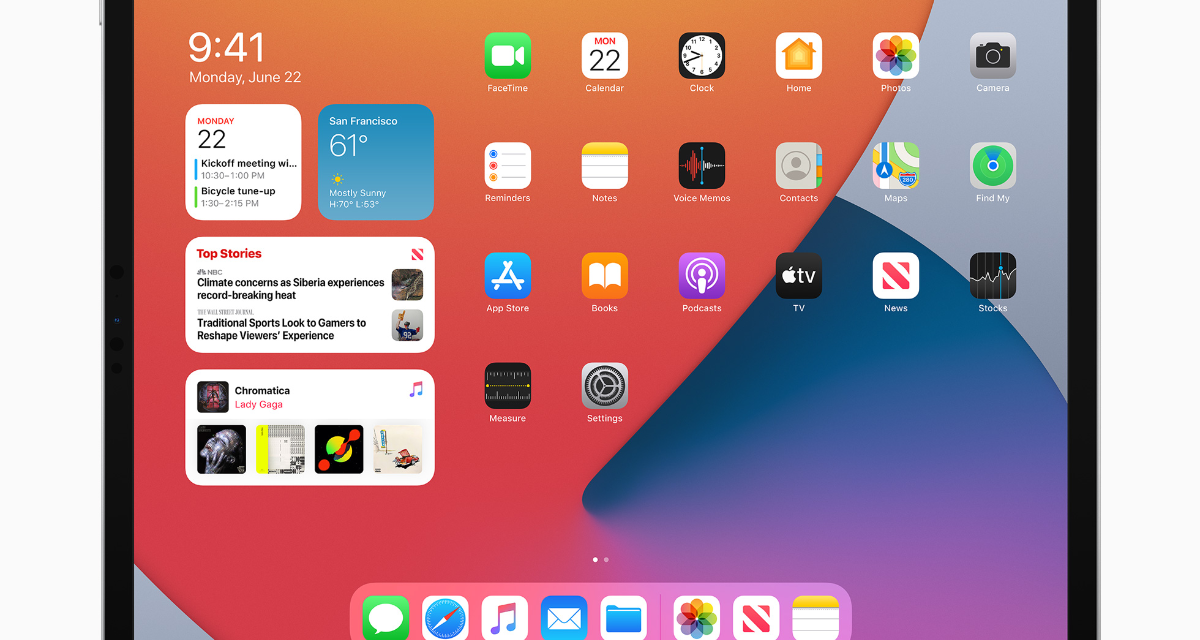Launch Mail from the dock
The image size is (1200, 640).
tap(564, 618)
